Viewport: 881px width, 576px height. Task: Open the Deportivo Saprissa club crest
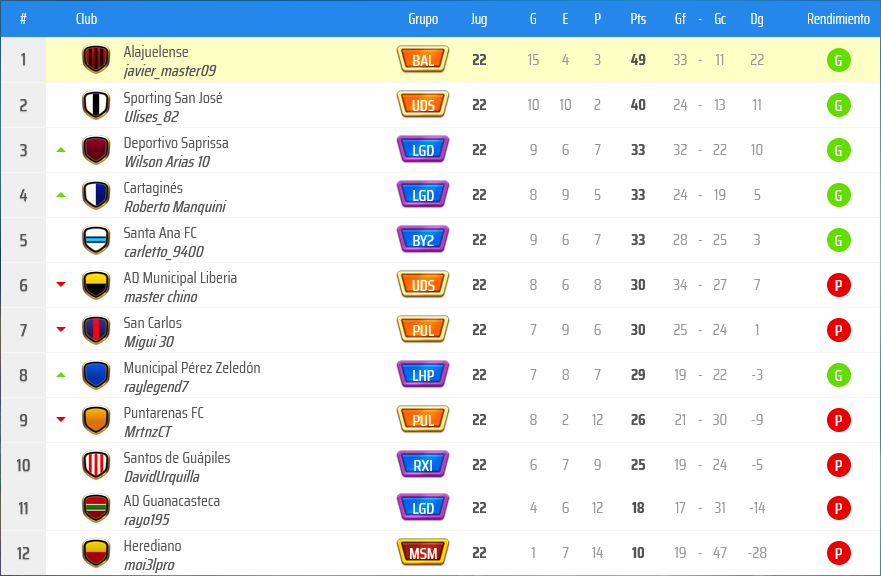coord(95,150)
